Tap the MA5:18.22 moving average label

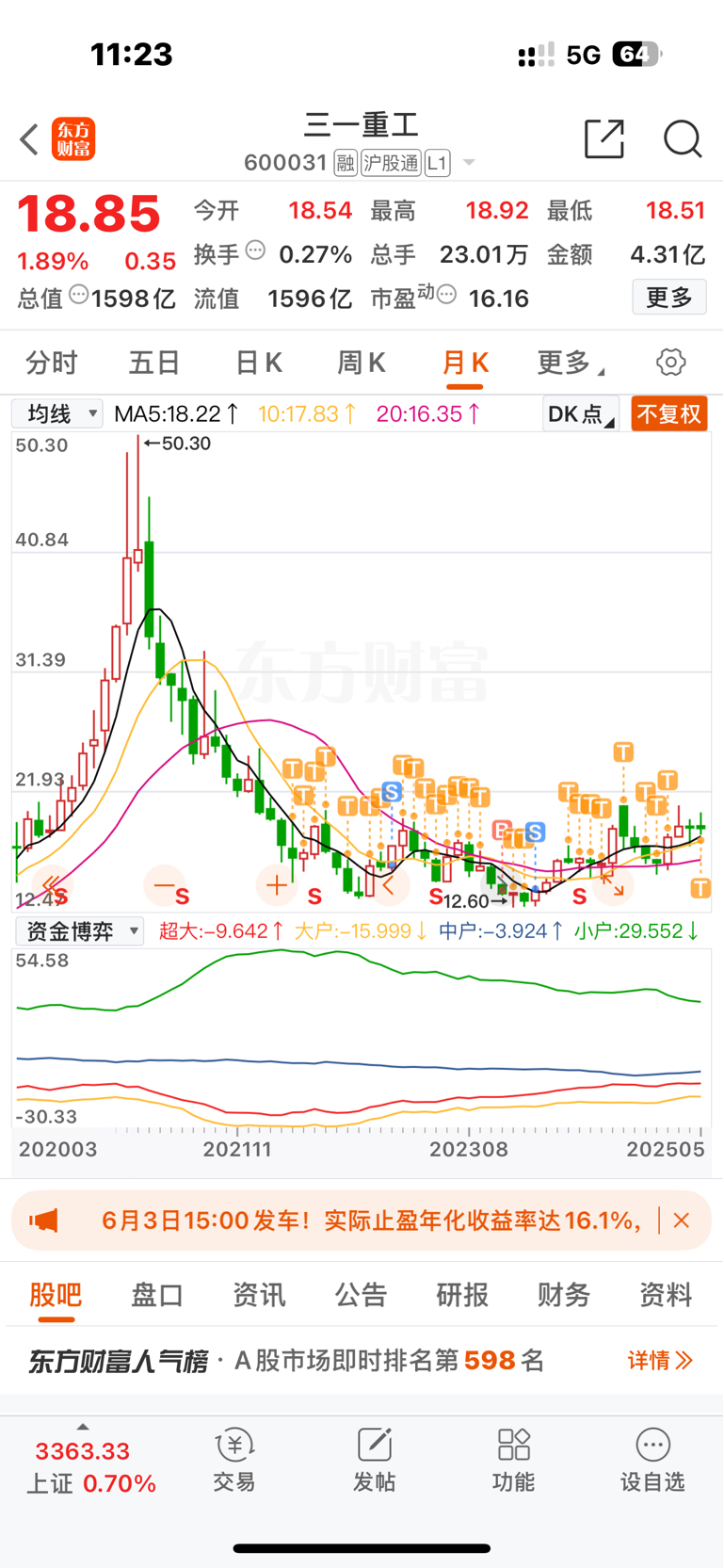click(x=176, y=413)
